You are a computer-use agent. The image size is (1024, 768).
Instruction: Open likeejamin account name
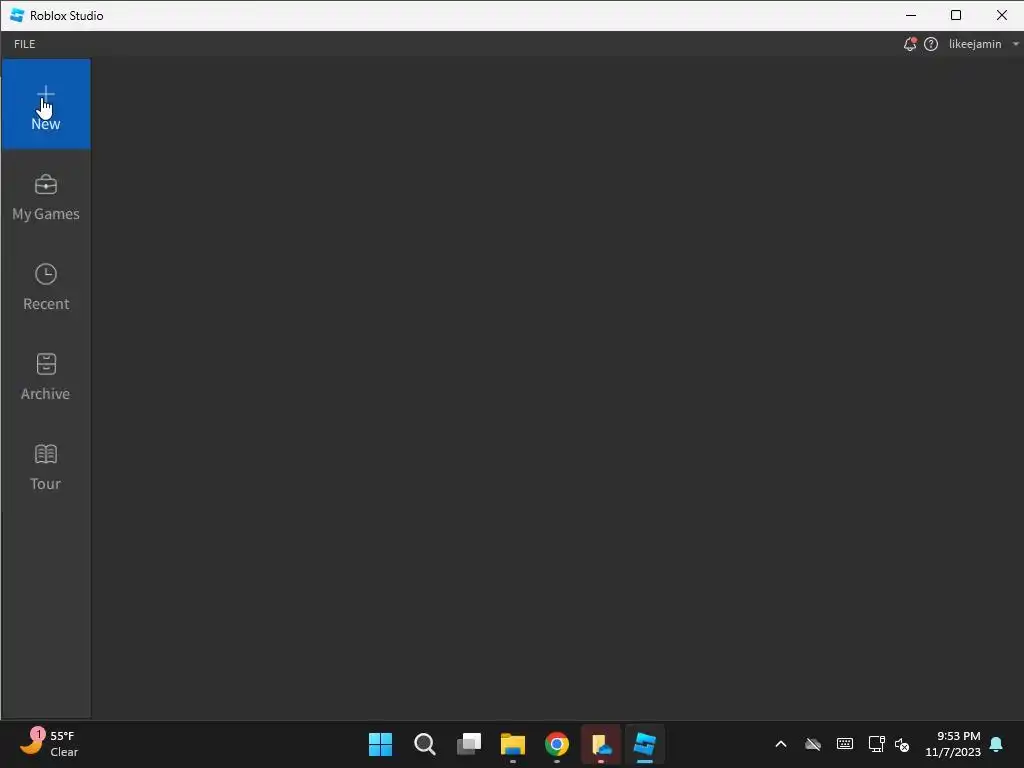tap(975, 44)
